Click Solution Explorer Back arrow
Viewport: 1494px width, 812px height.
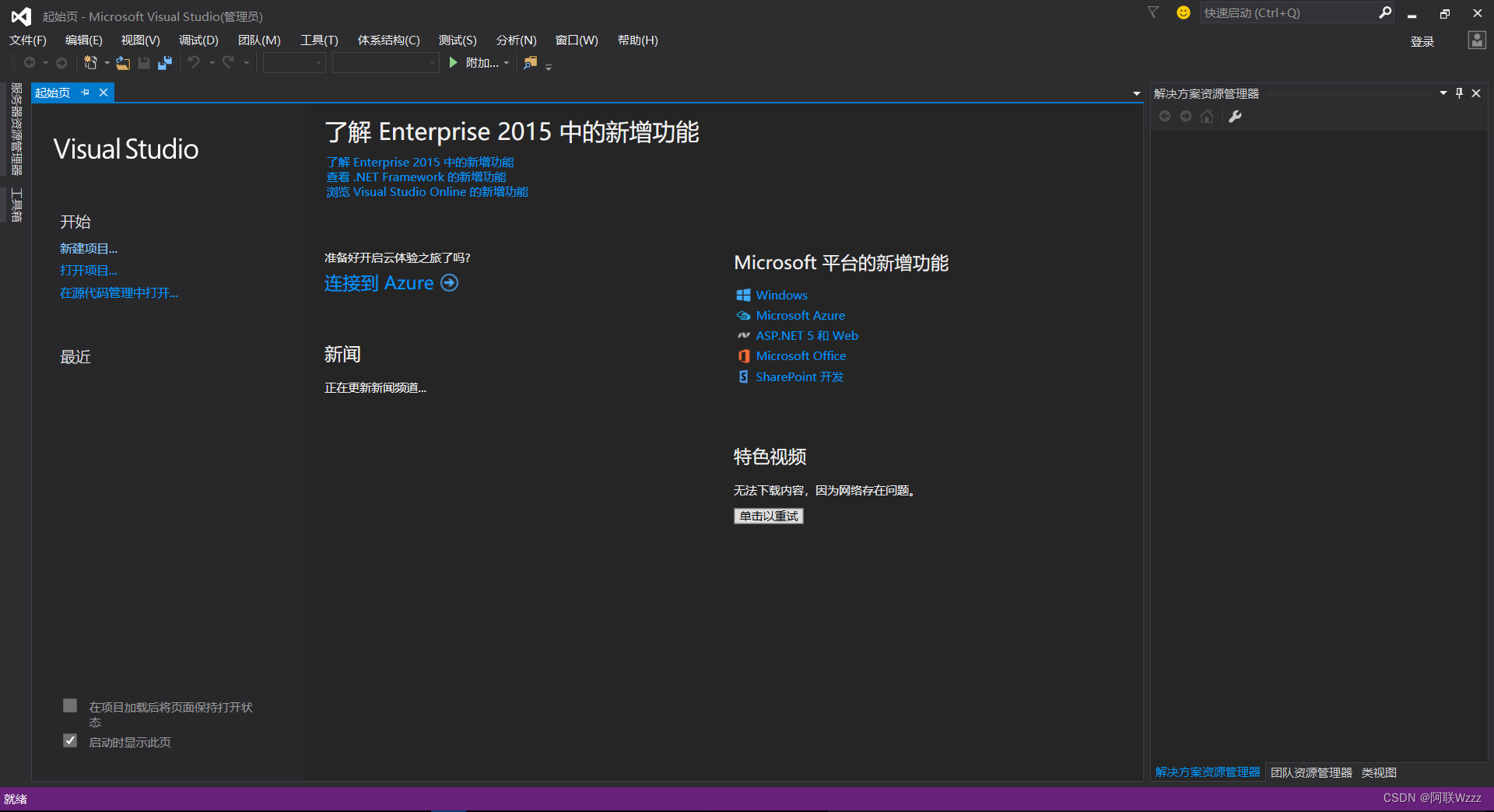tap(1165, 117)
